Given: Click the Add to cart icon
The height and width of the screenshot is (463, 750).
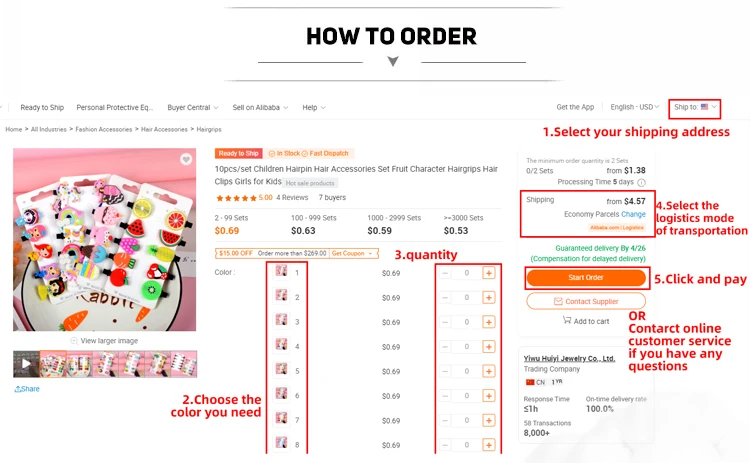Looking at the screenshot, I should pyautogui.click(x=567, y=320).
